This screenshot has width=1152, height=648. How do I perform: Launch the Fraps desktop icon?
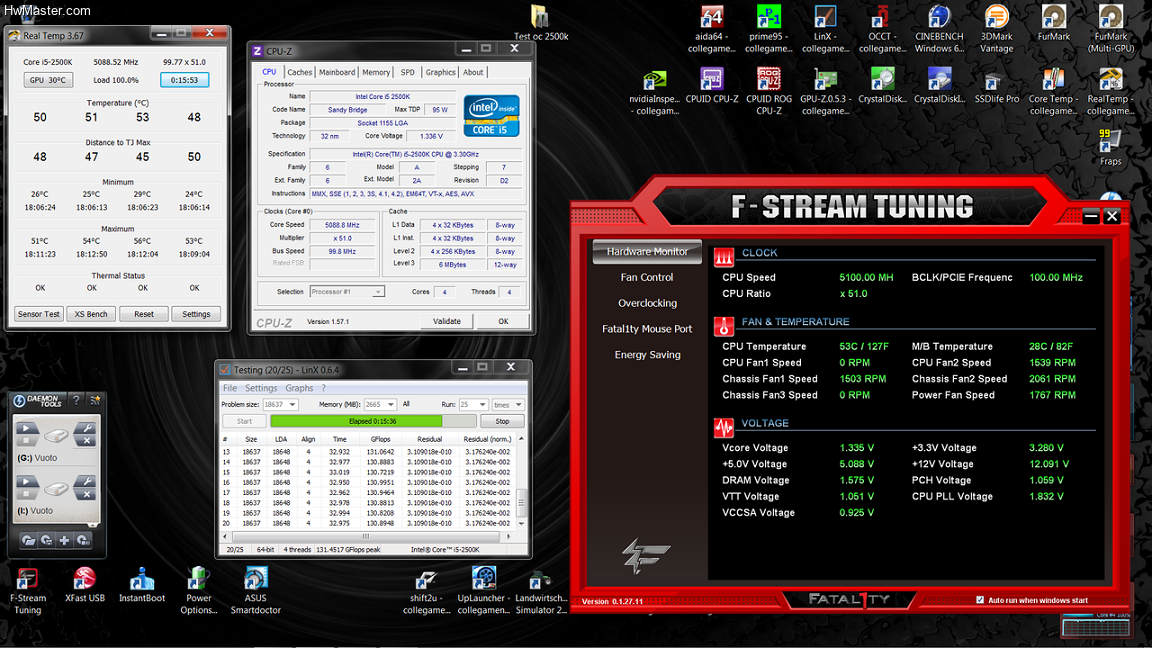[1110, 148]
